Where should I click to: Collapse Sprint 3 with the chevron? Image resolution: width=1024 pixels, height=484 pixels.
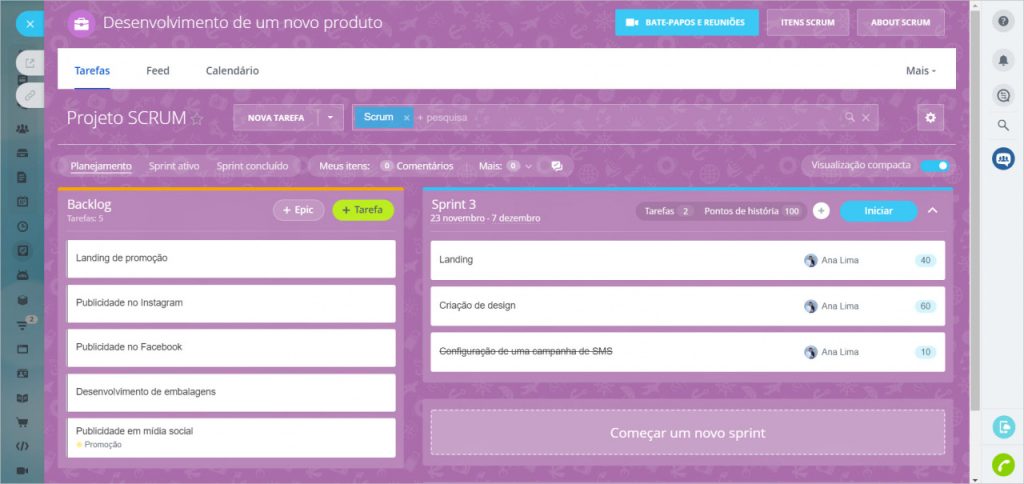tap(933, 210)
